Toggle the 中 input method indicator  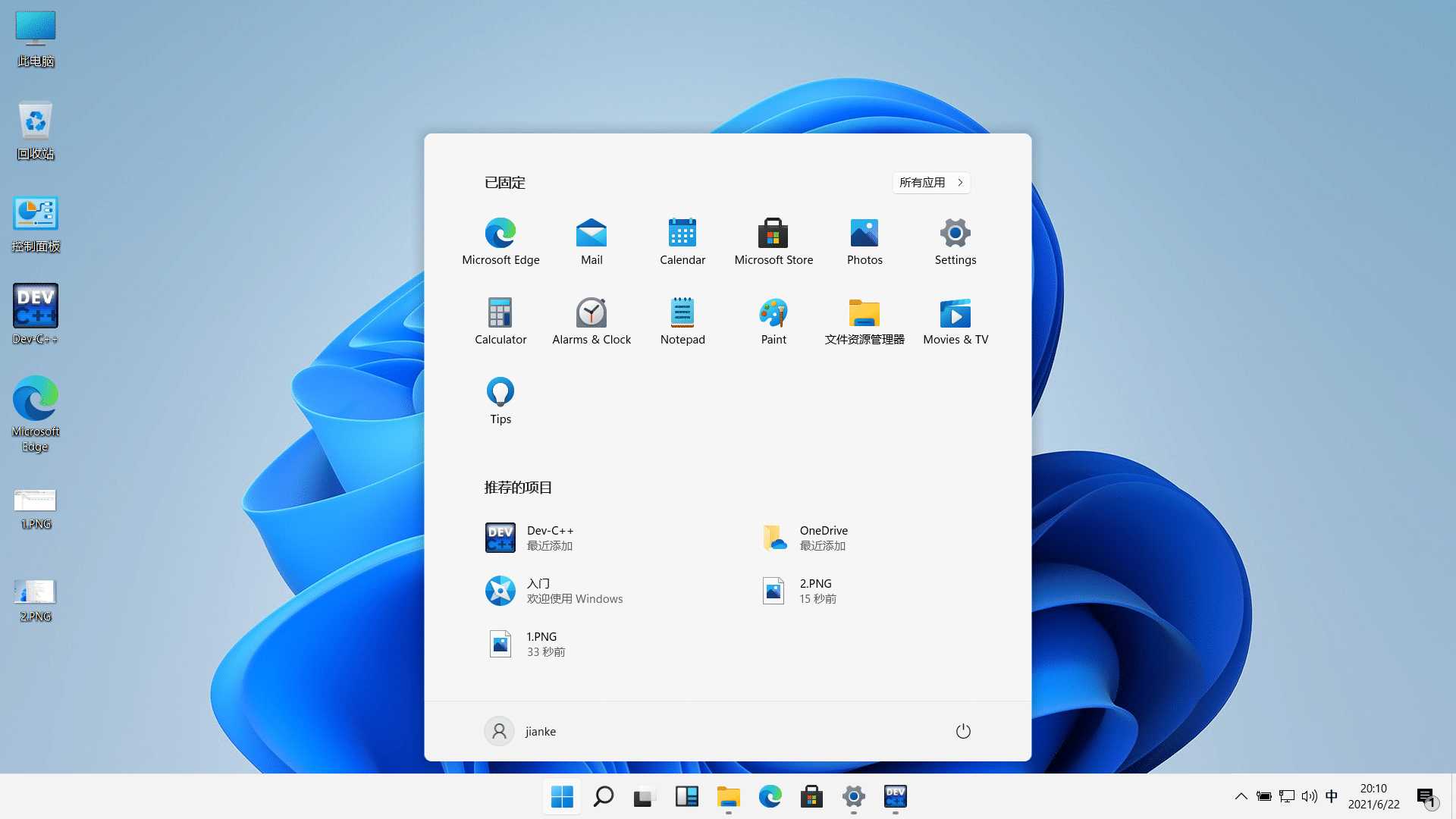coord(1332,796)
